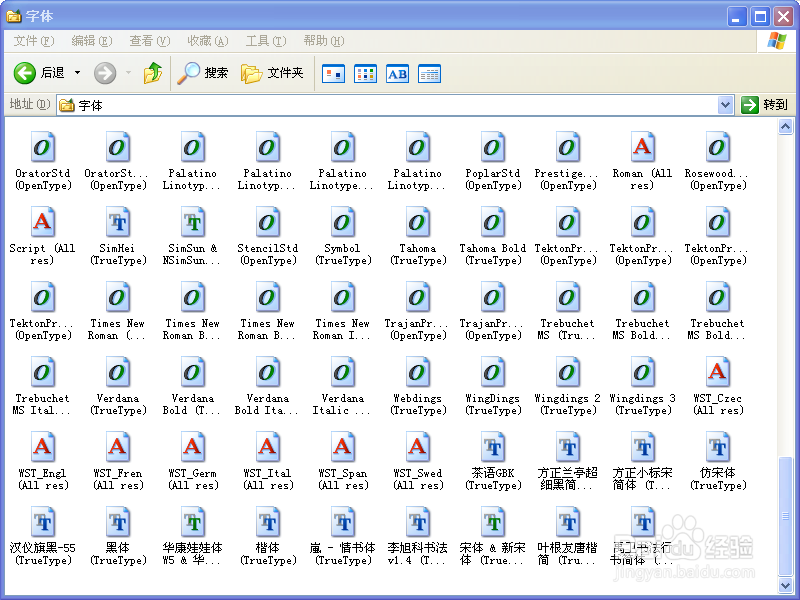800x600 pixels.
Task: Select the 叶根友唐楷简 font icon
Action: click(567, 523)
